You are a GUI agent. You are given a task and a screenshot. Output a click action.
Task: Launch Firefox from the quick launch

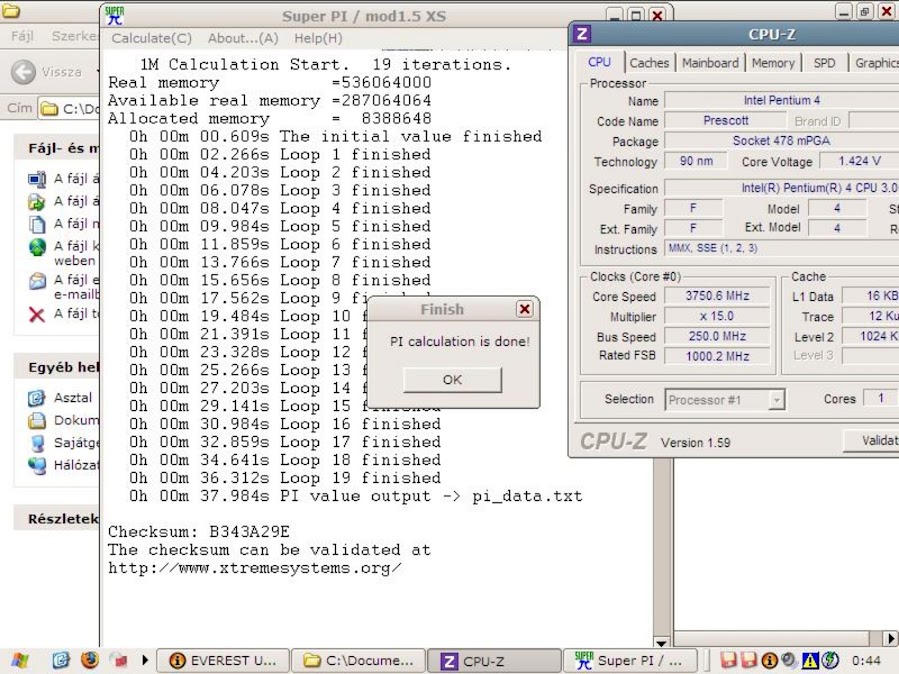[89, 660]
